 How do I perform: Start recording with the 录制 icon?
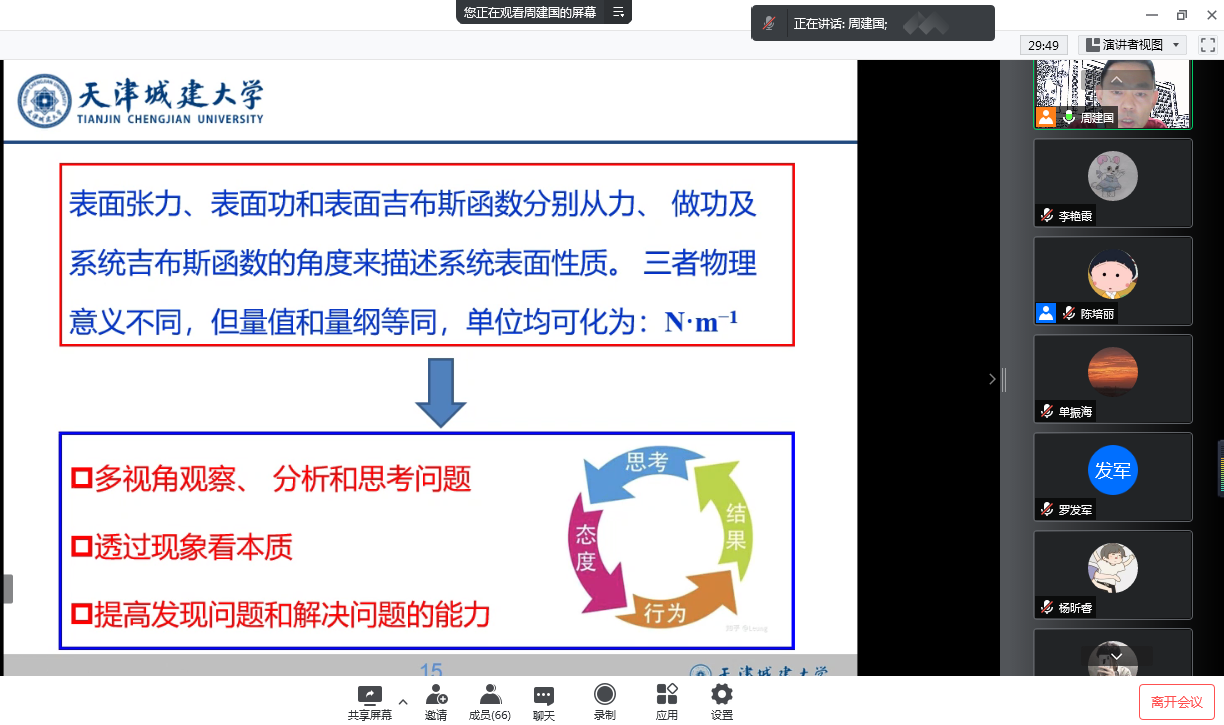pos(605,695)
